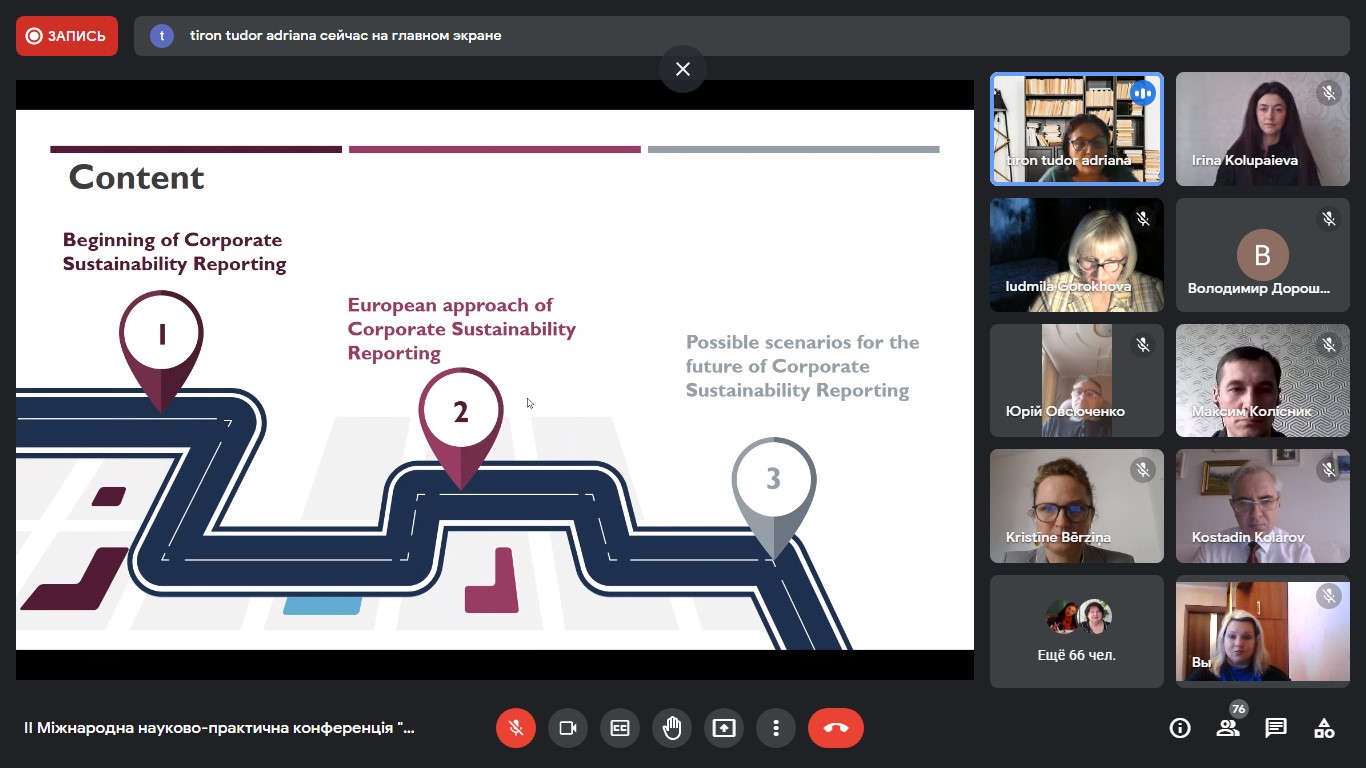Click the red ЗАПИСЬ recording indicator
The image size is (1366, 768).
coord(67,36)
